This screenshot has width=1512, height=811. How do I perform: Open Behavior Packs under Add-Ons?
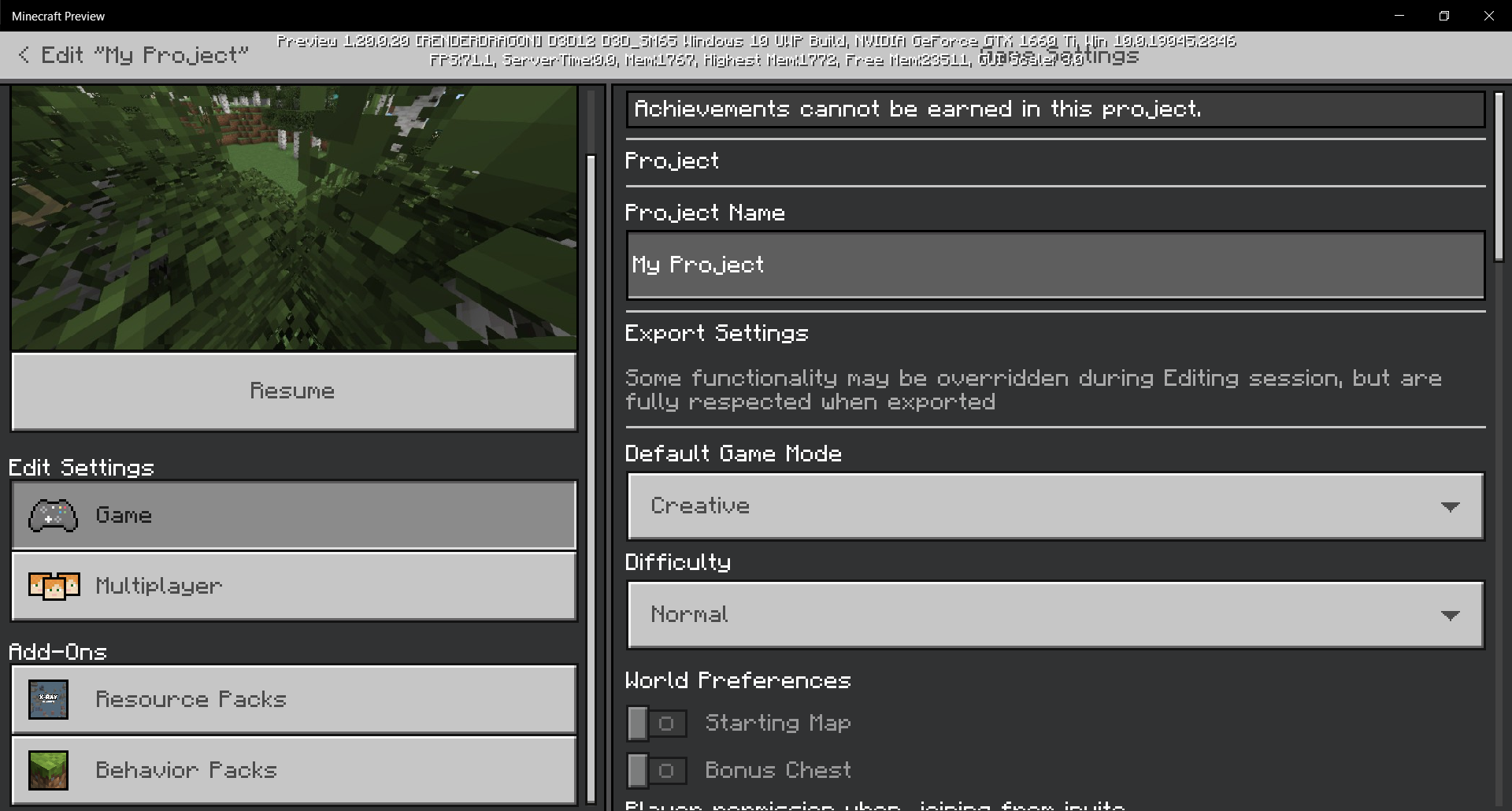pyautogui.click(x=294, y=770)
